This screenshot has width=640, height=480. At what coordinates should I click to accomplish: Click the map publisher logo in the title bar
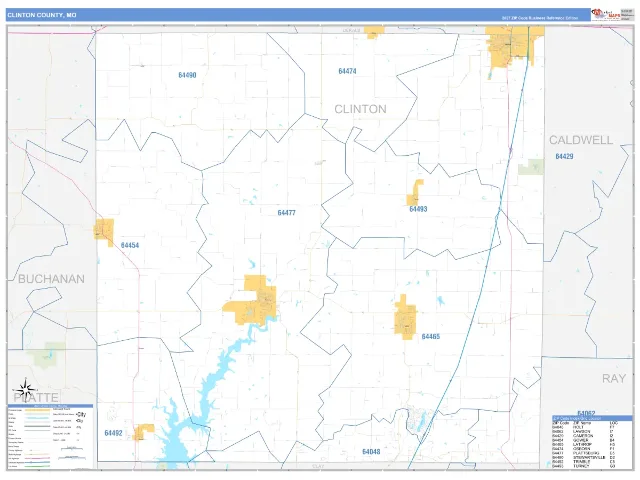point(606,15)
